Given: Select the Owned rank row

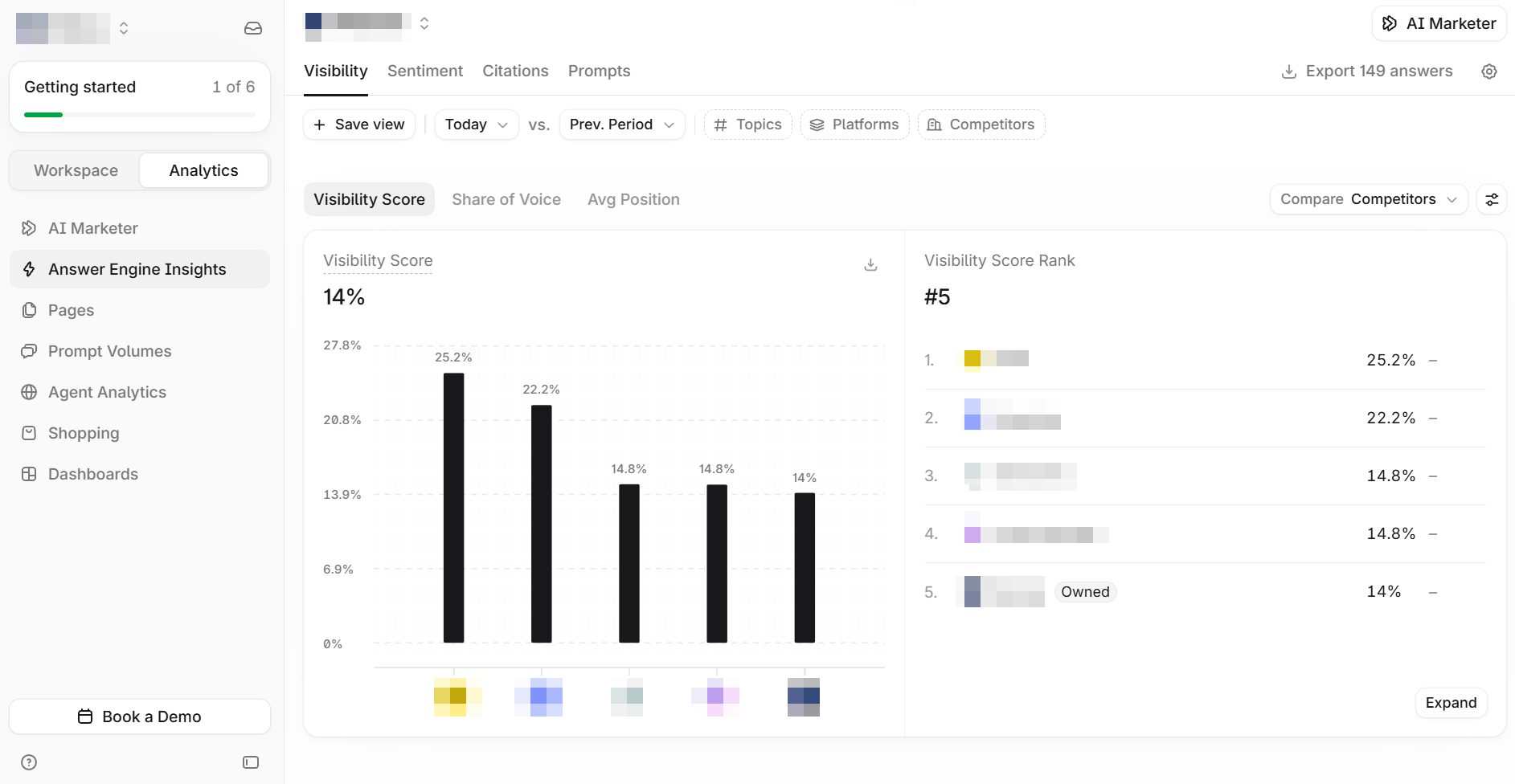Looking at the screenshot, I should pyautogui.click(x=1205, y=592).
